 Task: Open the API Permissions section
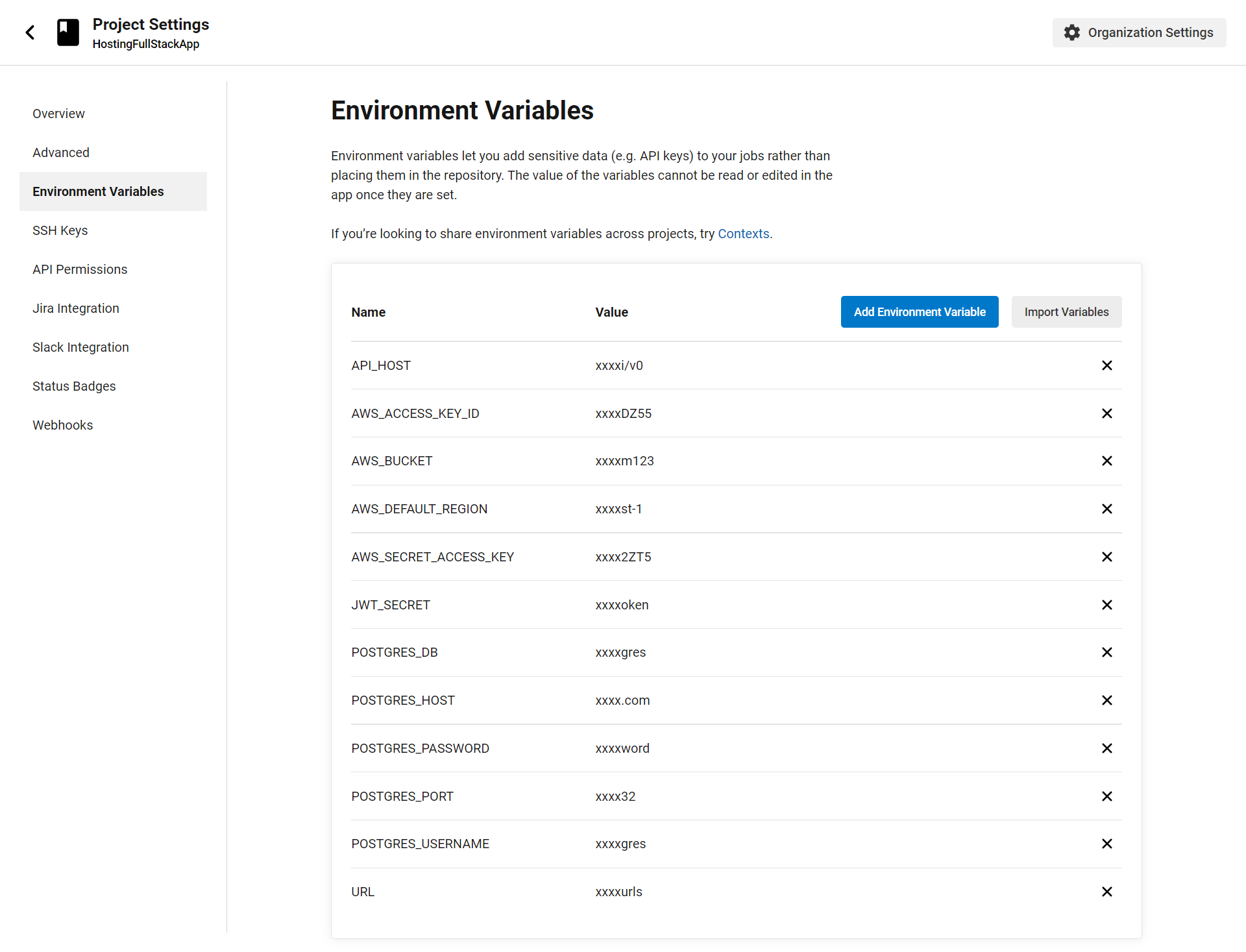79,269
